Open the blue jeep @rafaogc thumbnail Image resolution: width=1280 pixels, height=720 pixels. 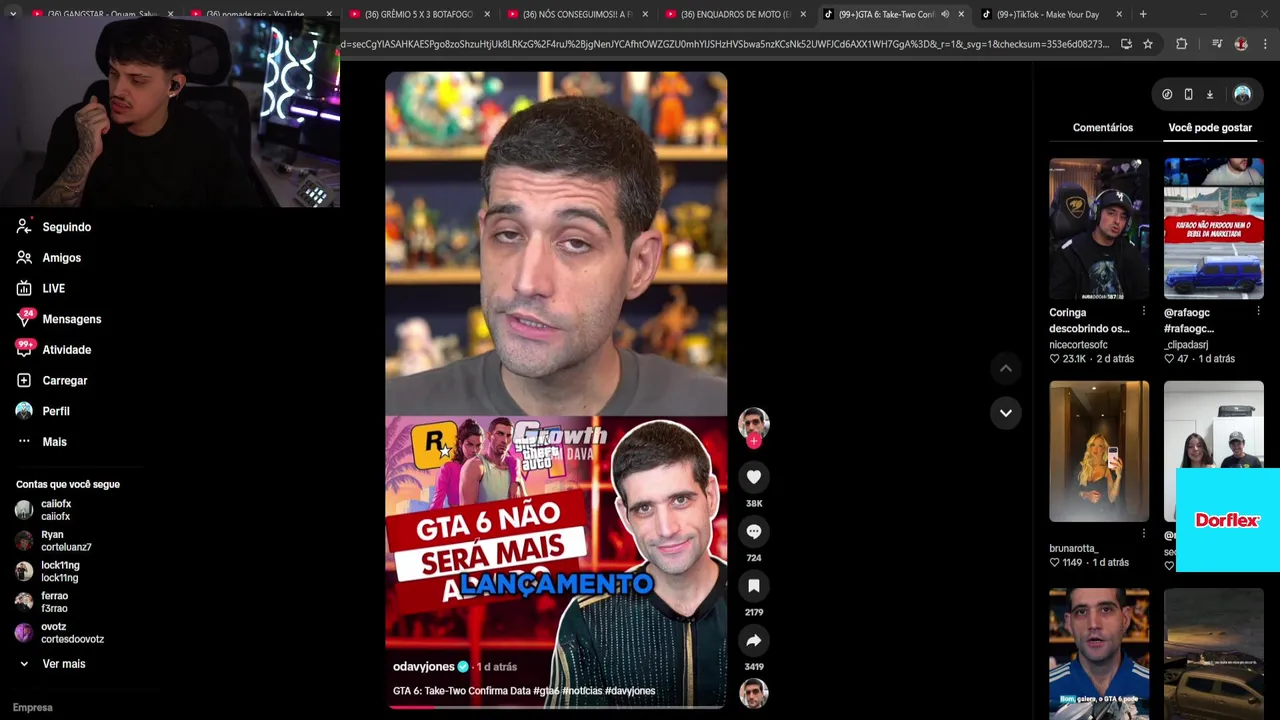pos(1213,229)
